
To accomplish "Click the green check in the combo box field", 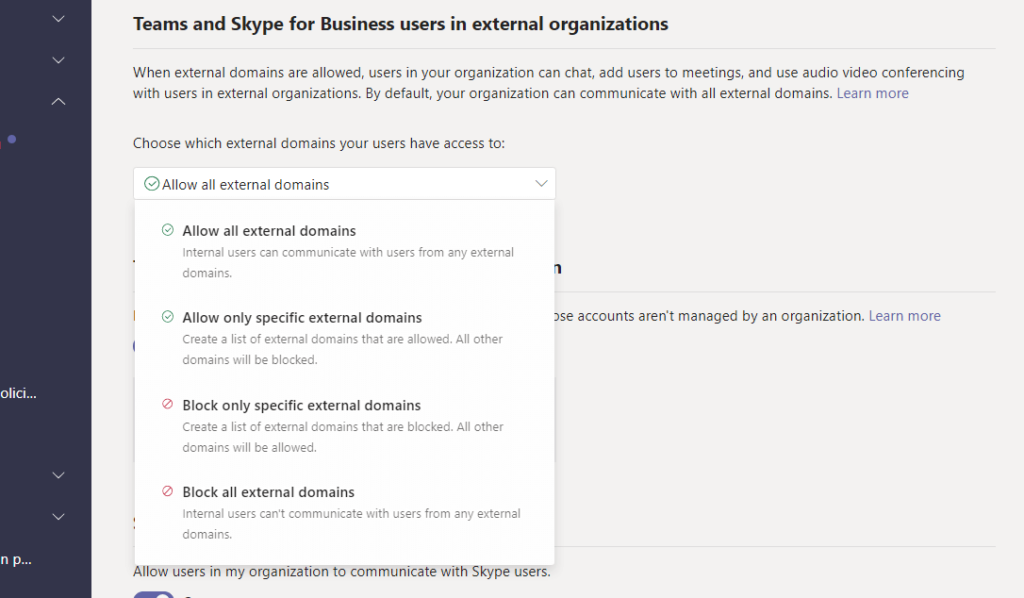I will [x=152, y=183].
